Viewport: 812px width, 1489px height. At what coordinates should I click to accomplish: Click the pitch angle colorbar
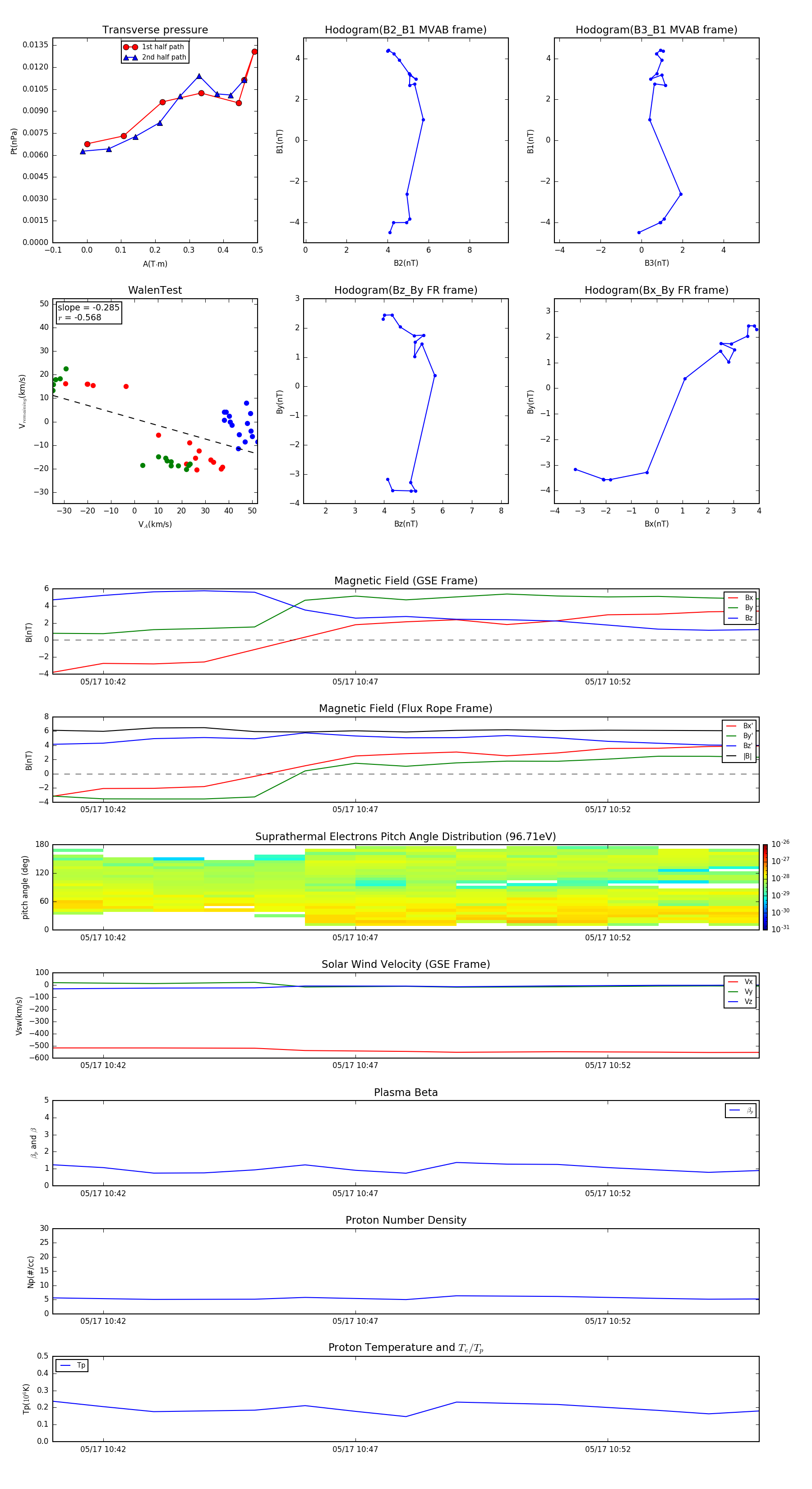(765, 887)
